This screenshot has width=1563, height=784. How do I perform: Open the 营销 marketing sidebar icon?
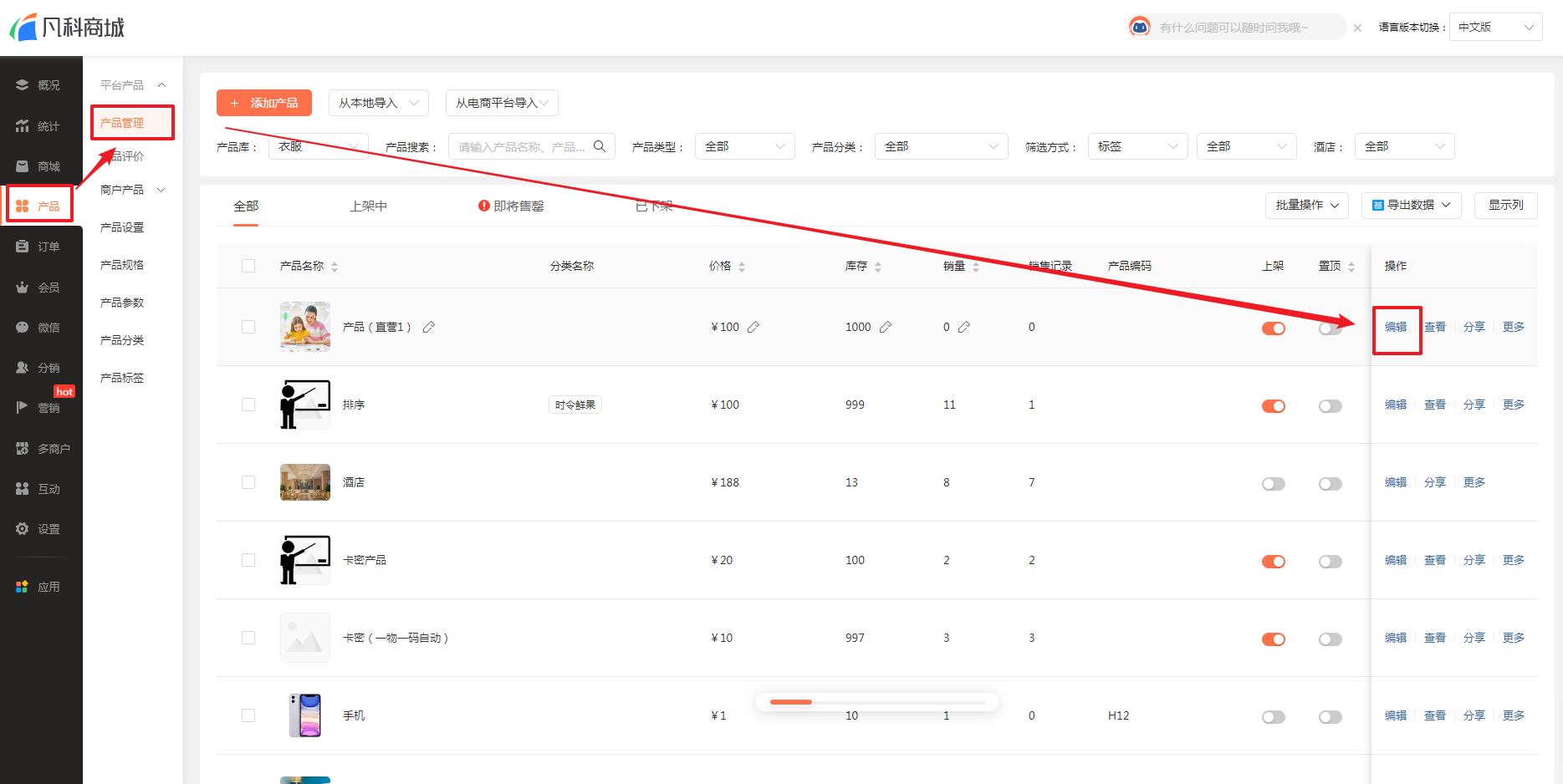point(23,407)
